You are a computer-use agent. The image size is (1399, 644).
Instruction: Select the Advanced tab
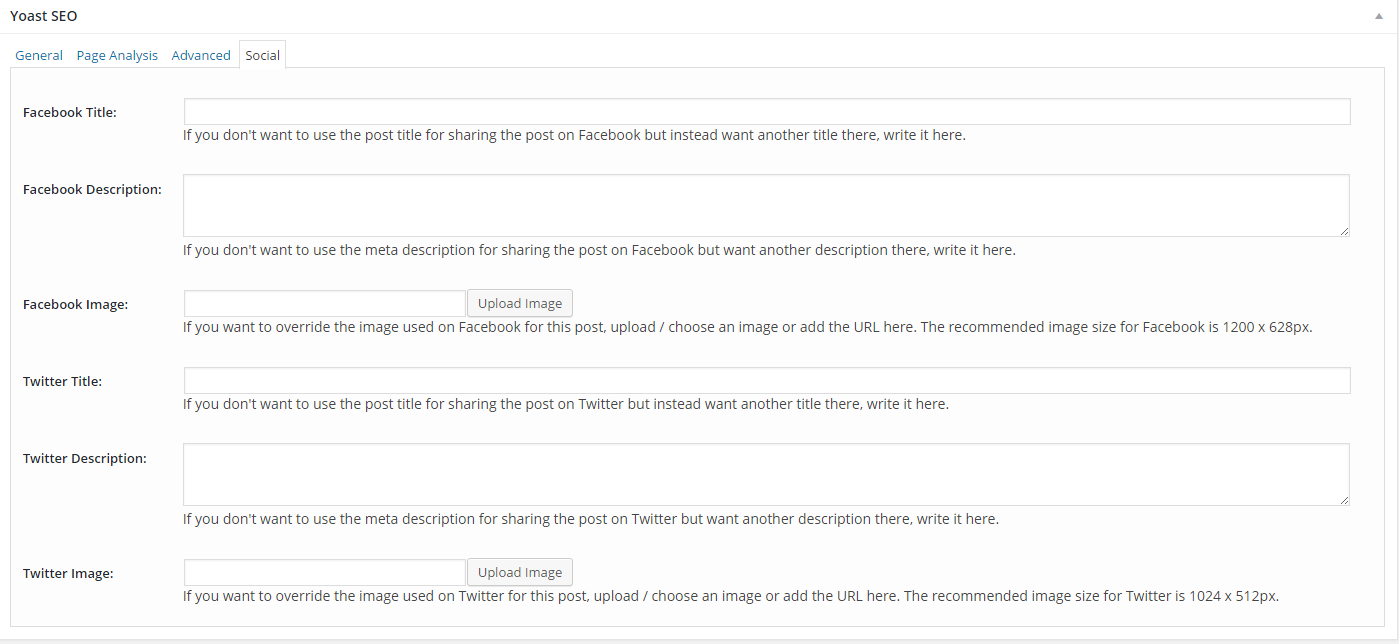[x=200, y=55]
